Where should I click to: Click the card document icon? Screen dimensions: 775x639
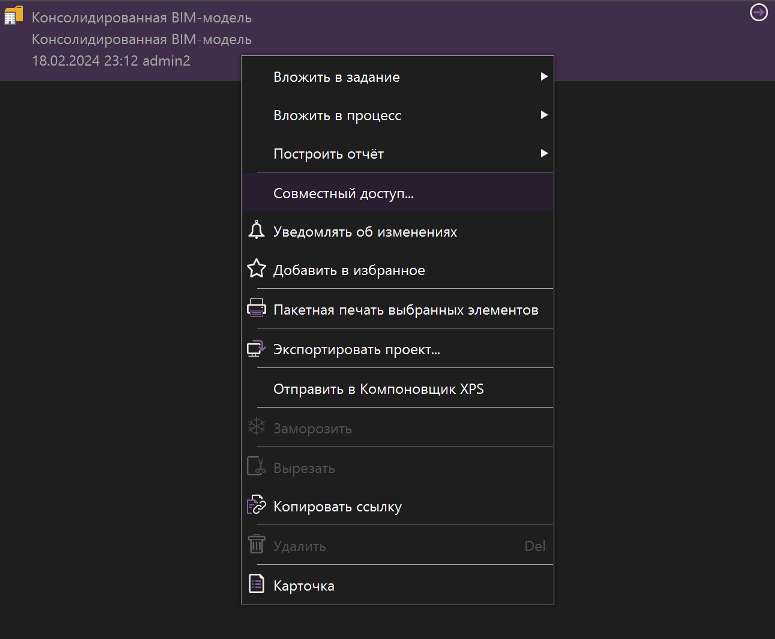pos(256,584)
